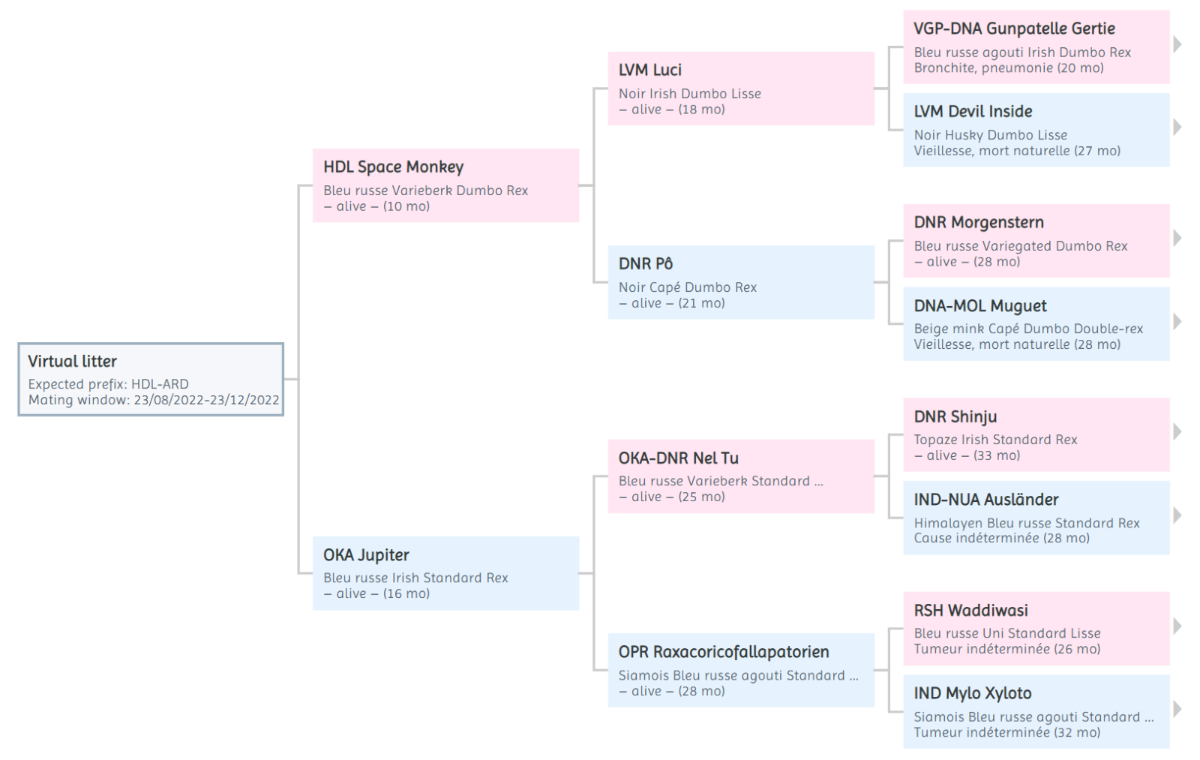
Task: Open the RSH Waddiwasi name link
Action: [x=971, y=610]
